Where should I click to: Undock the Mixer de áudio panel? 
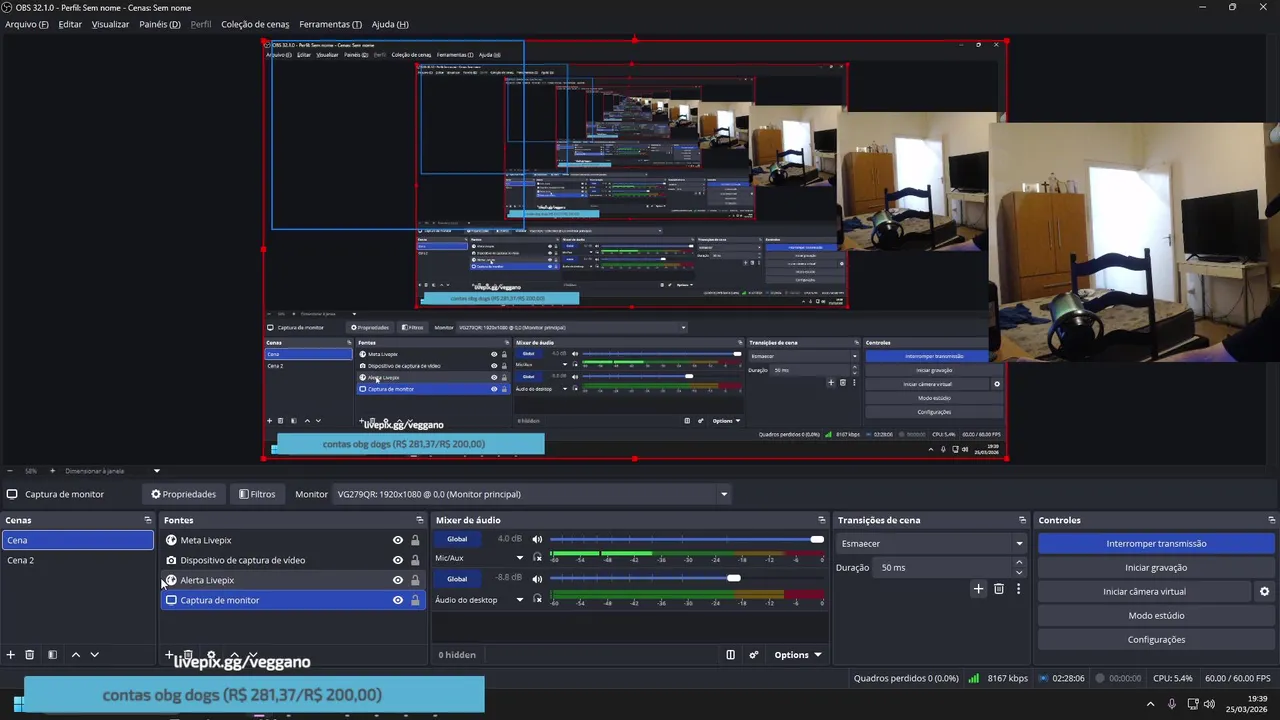pos(822,520)
